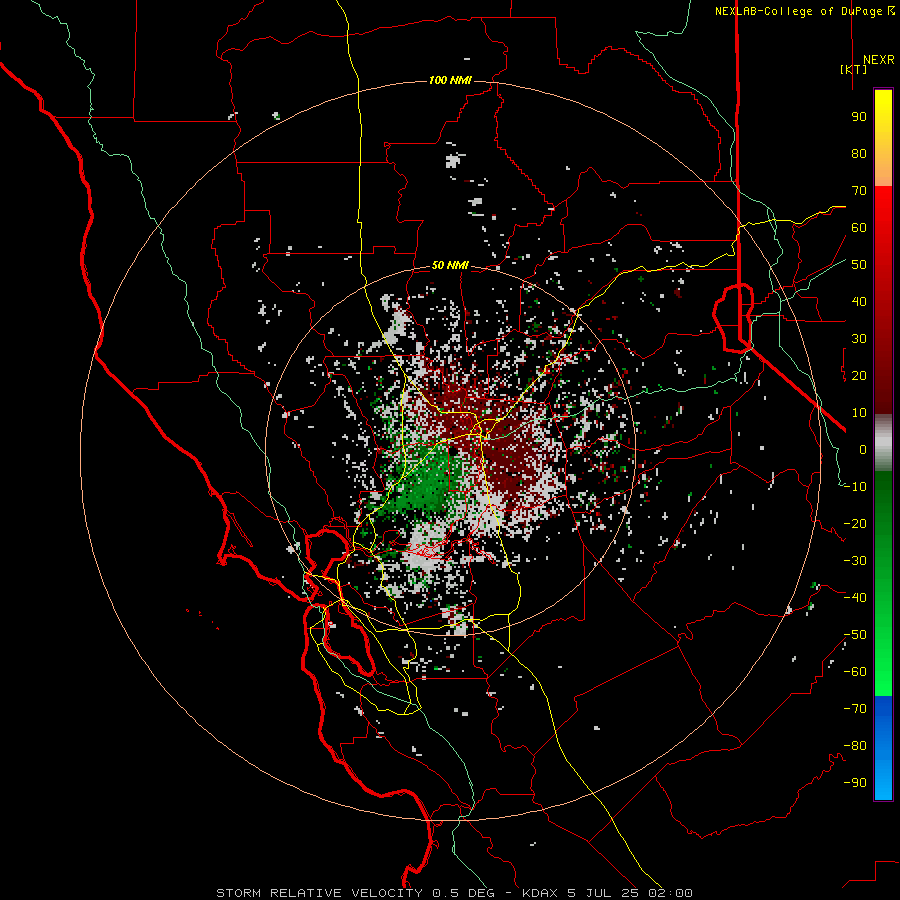Click the 50 NMI range ring label
This screenshot has width=900, height=900.
tap(450, 265)
